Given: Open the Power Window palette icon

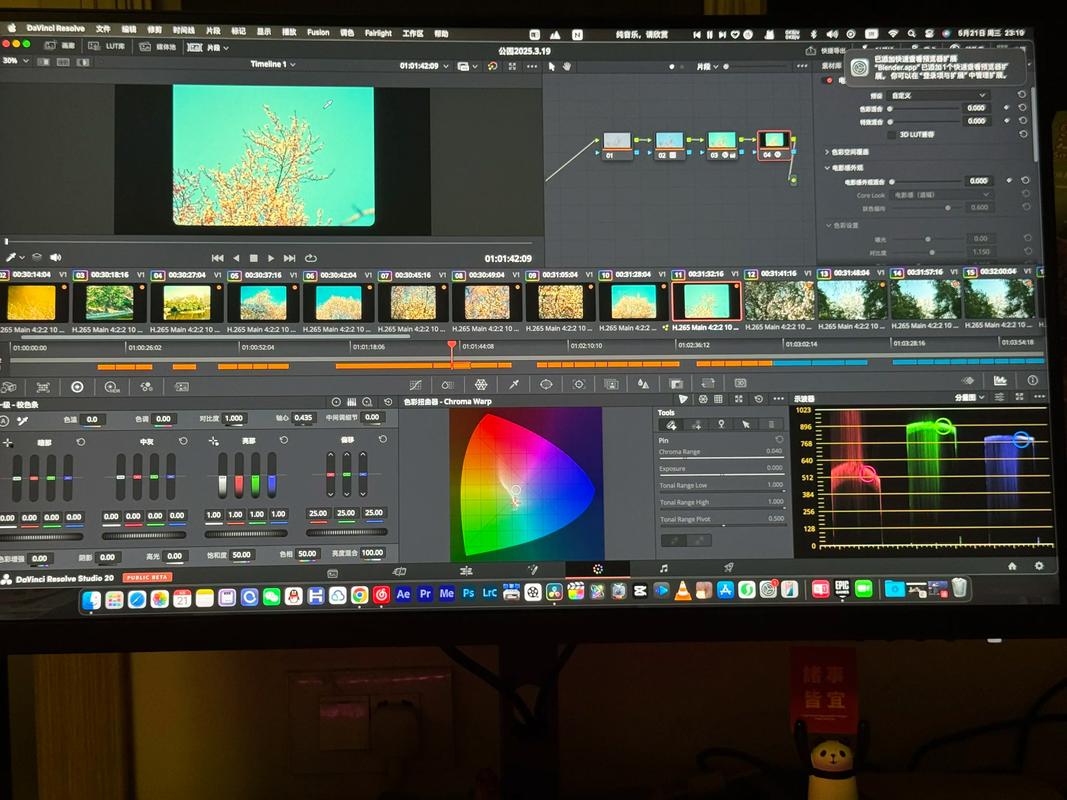Looking at the screenshot, I should point(546,385).
